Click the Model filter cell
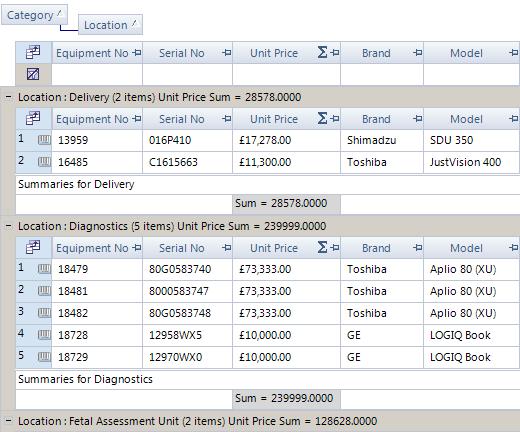Screen dimensions: 520x432 (x=472, y=74)
